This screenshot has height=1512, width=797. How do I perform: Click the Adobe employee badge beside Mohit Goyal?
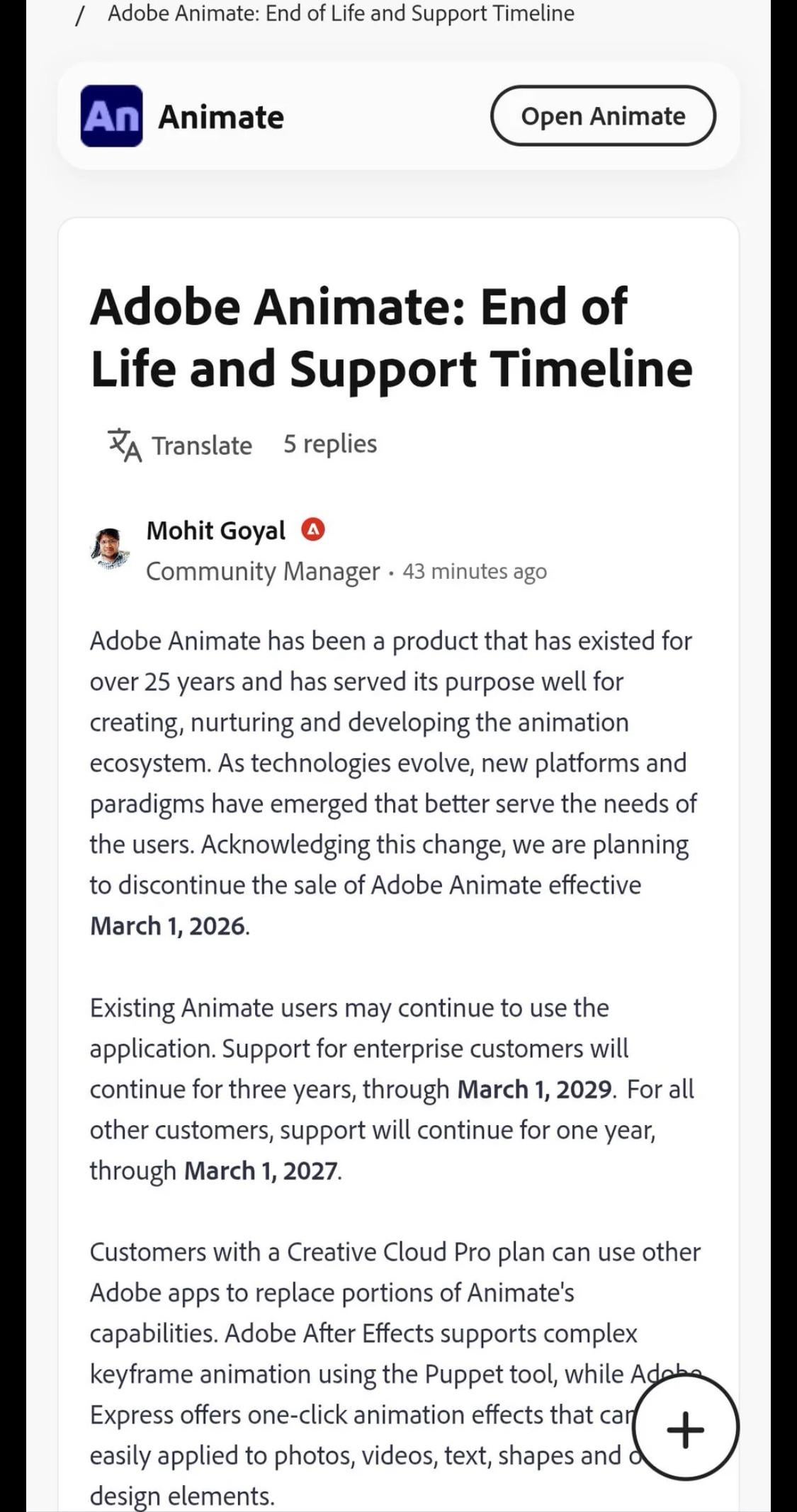coord(313,530)
